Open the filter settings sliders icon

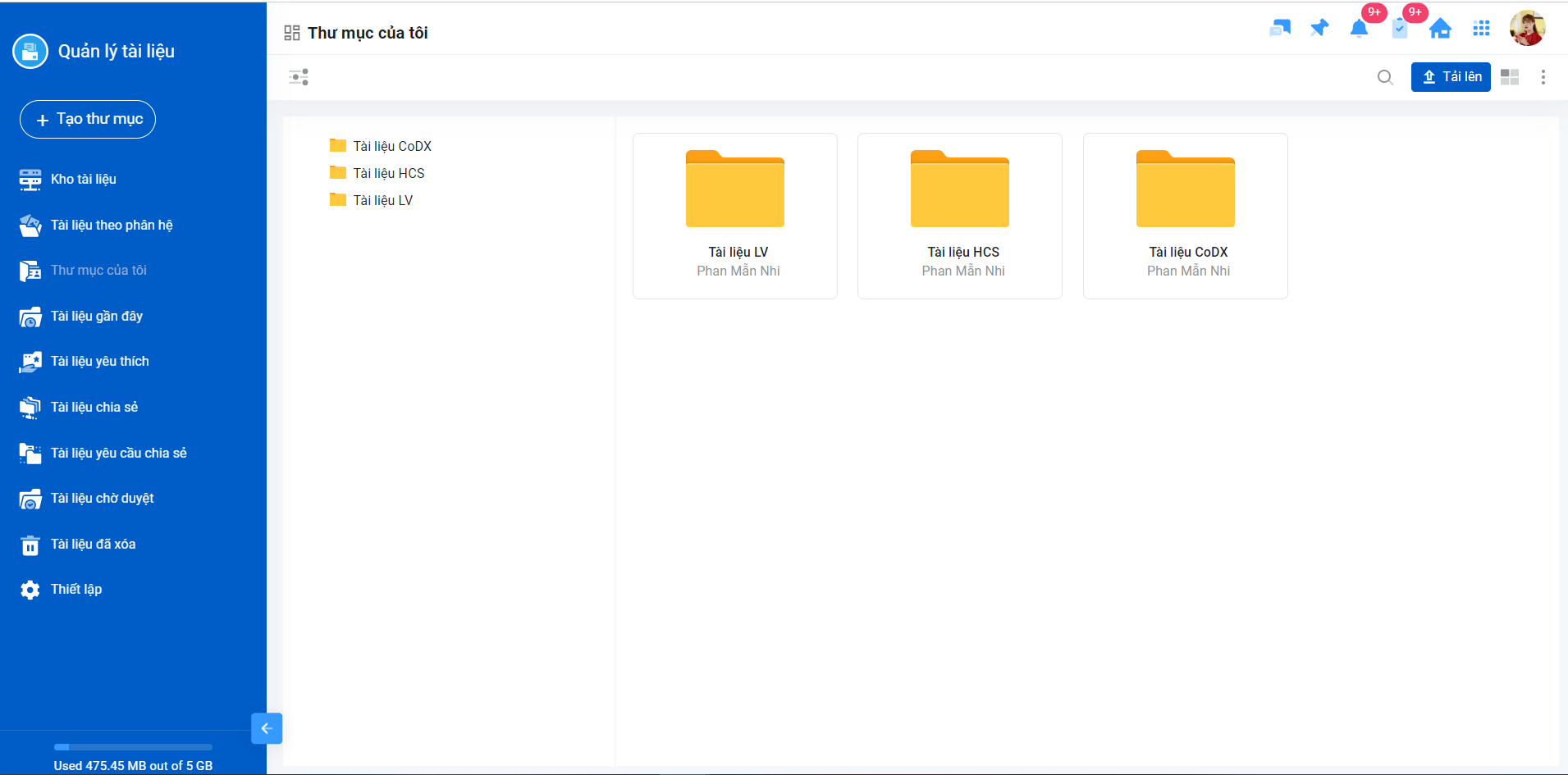tap(299, 77)
